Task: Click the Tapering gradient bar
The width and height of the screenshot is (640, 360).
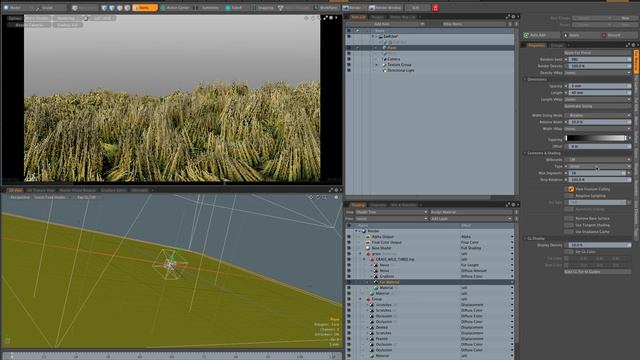Action: point(596,138)
